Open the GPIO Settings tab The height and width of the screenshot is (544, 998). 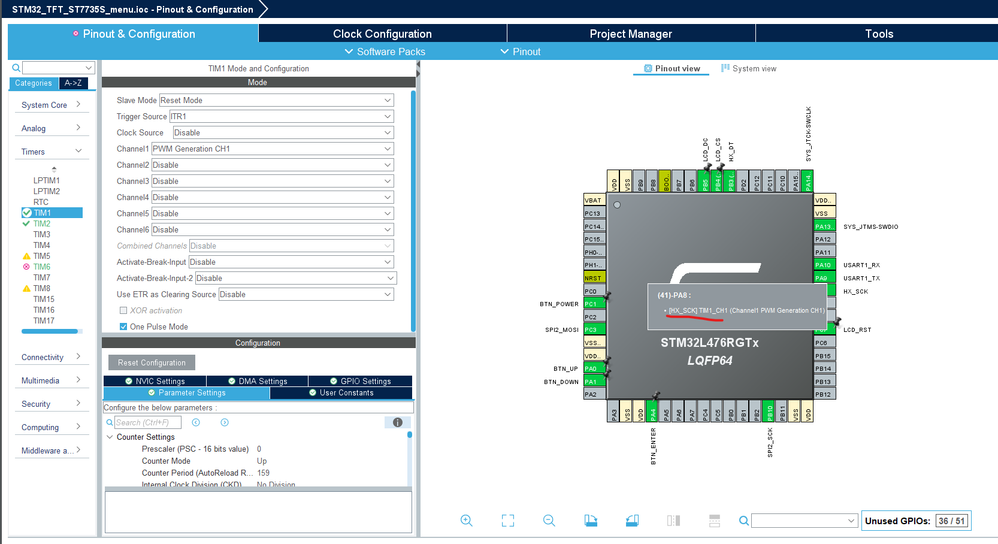point(362,381)
